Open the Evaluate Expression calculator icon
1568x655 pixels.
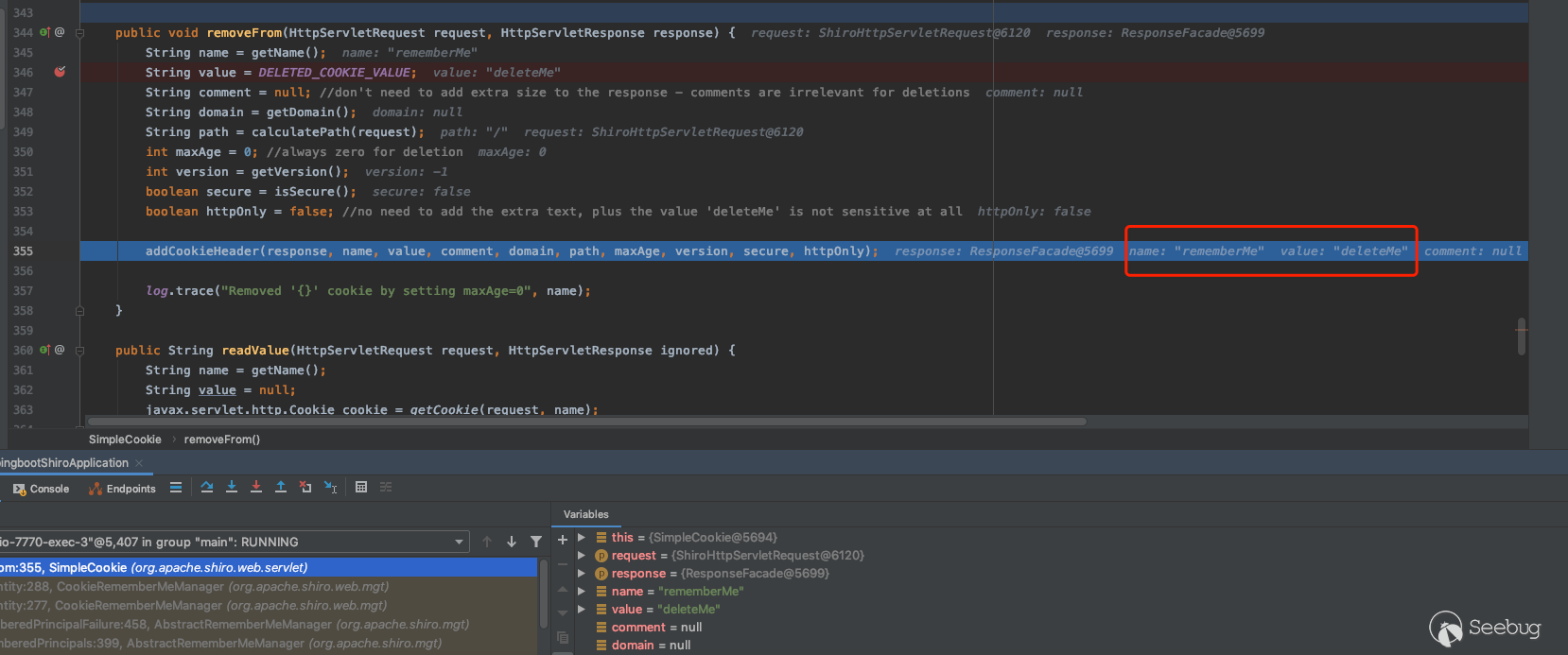click(361, 487)
